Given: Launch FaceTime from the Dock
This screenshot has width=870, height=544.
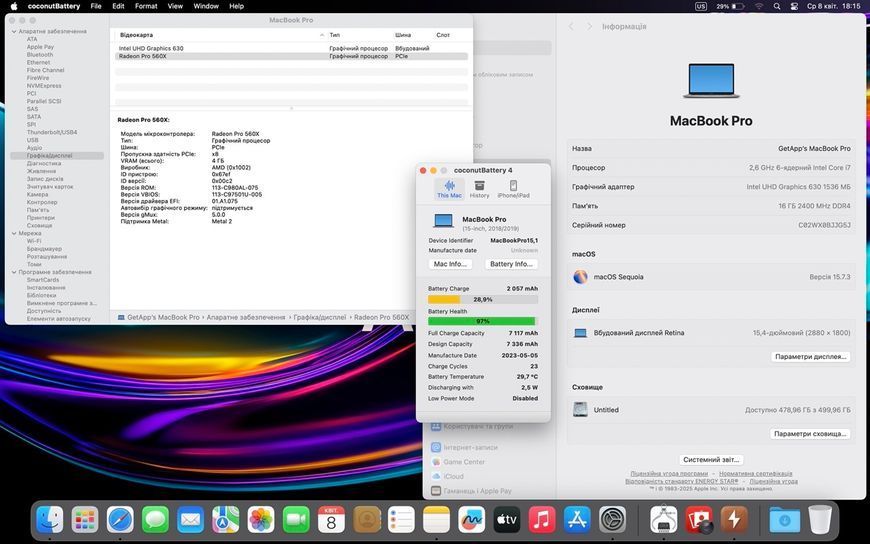Looking at the screenshot, I should (296, 520).
